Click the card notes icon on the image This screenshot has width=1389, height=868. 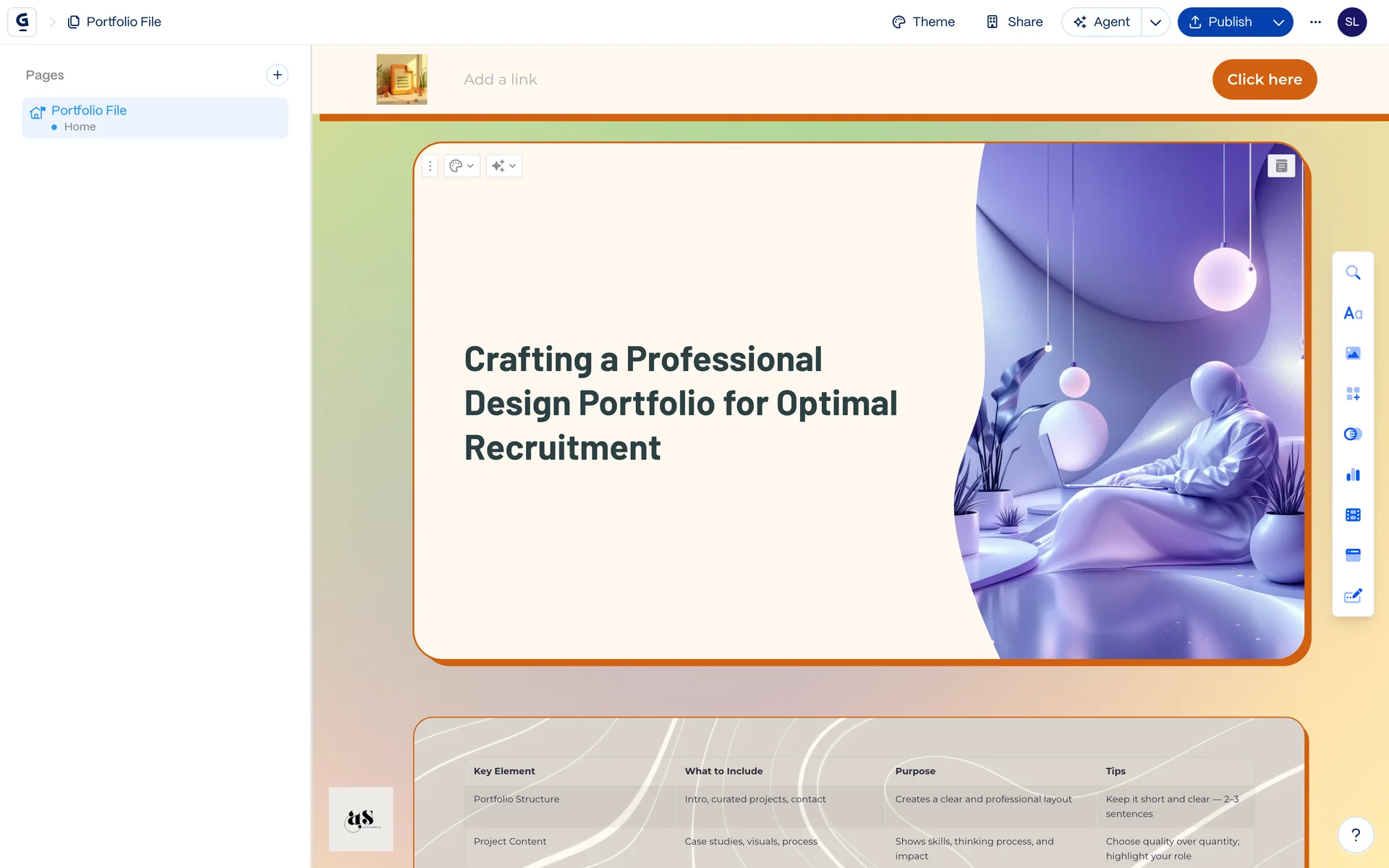tap(1281, 166)
